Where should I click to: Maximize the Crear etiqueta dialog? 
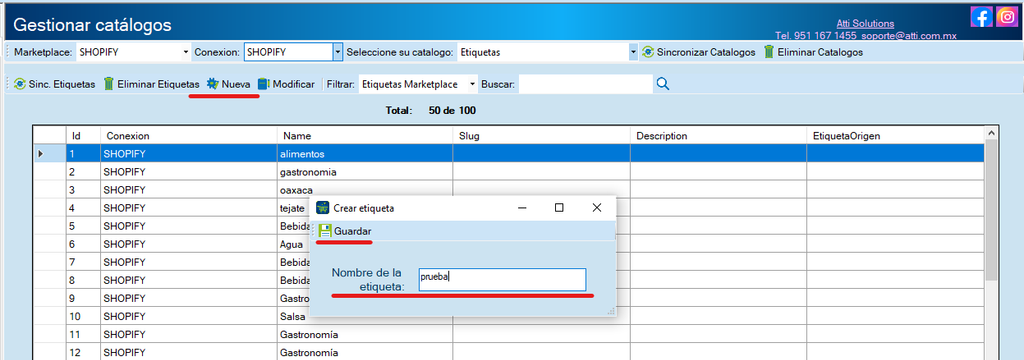point(559,208)
